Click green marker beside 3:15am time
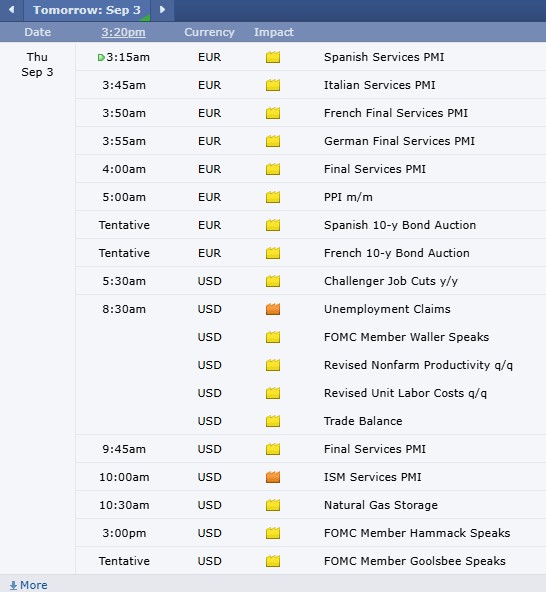 tap(101, 57)
